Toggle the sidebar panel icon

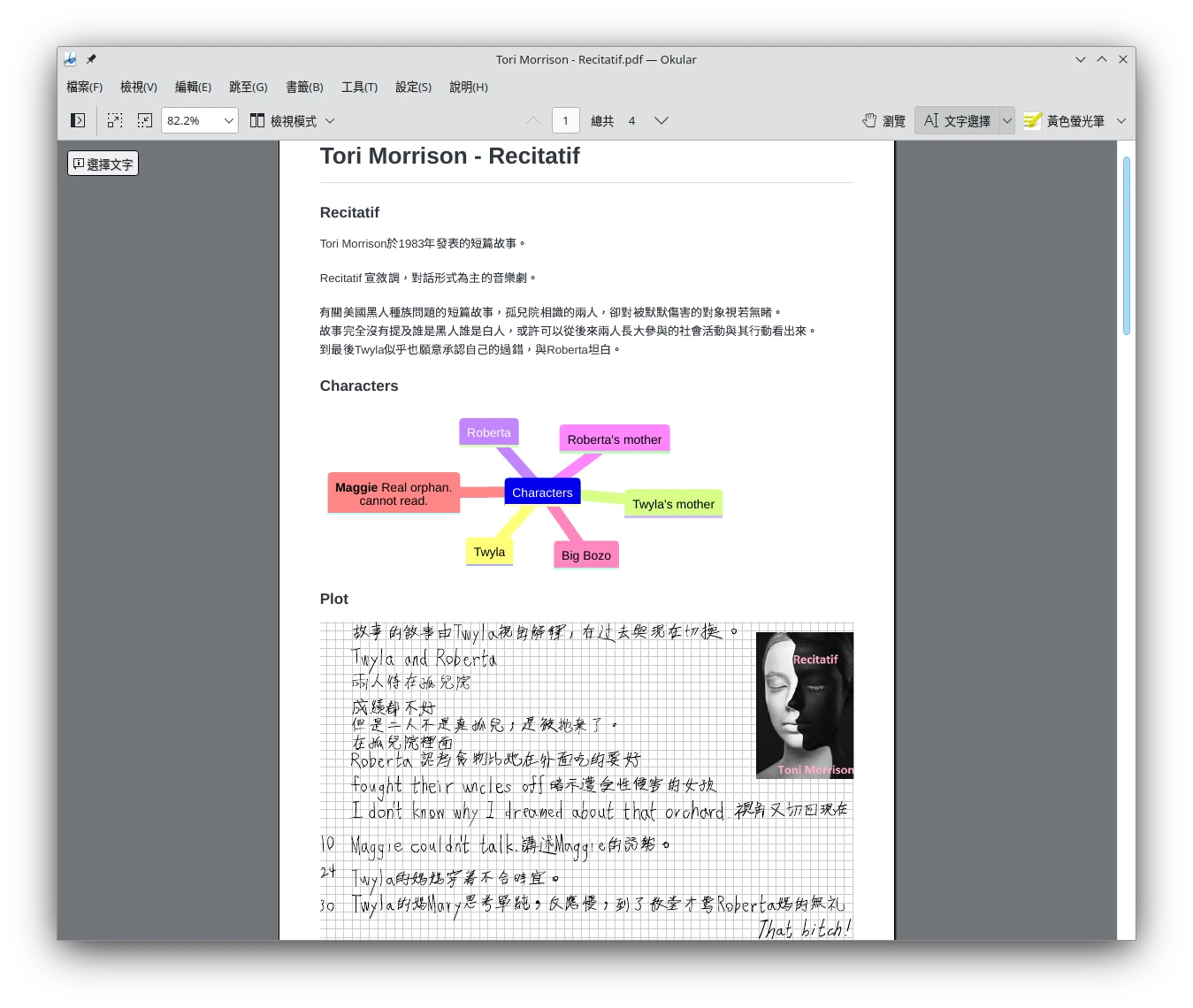pos(78,120)
